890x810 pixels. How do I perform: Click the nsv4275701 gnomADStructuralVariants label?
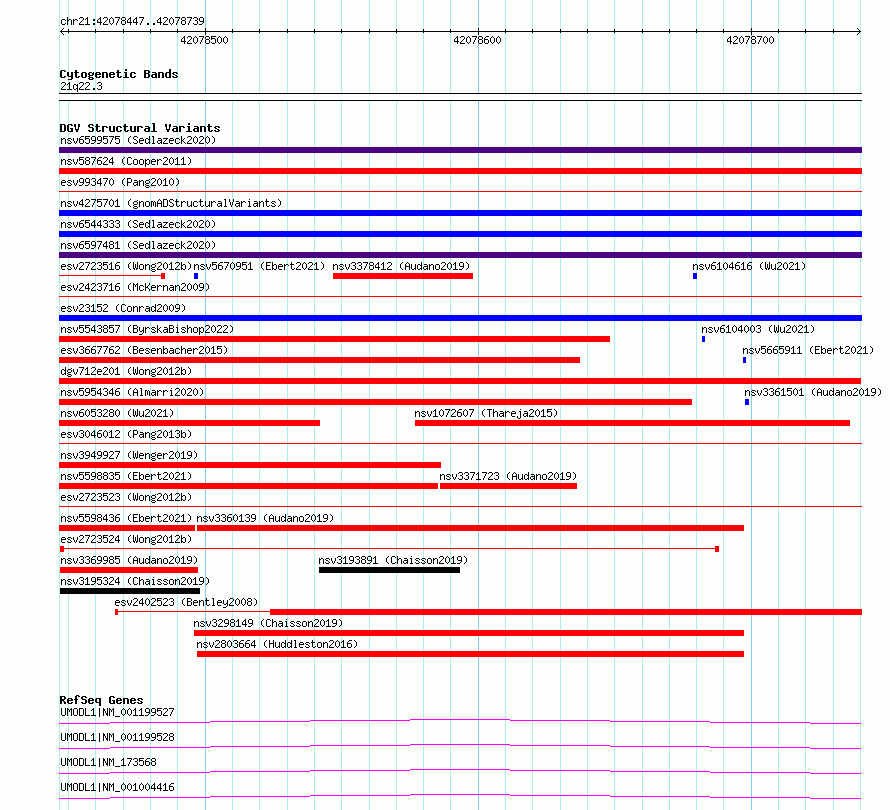tap(171, 203)
